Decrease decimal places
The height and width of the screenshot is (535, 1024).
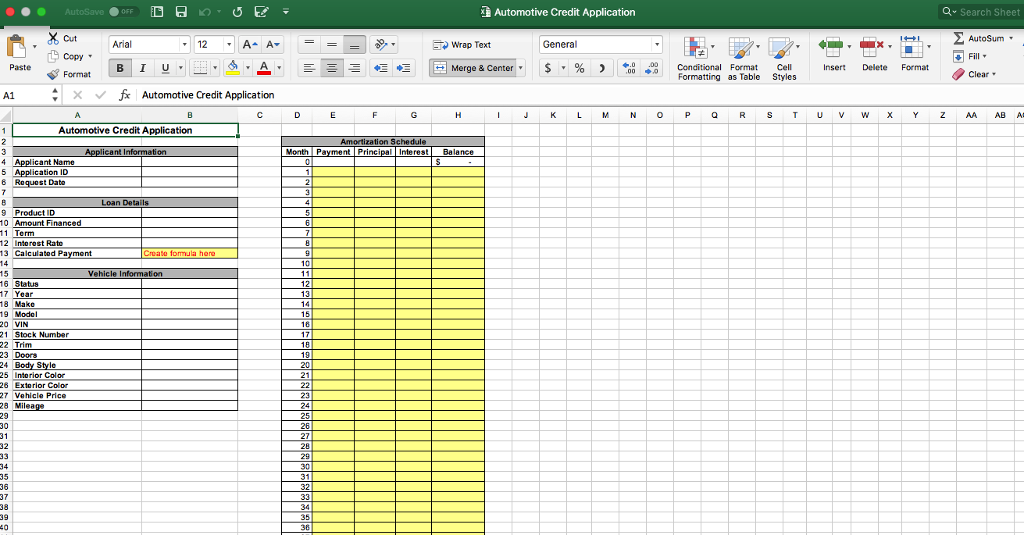pyautogui.click(x=651, y=68)
